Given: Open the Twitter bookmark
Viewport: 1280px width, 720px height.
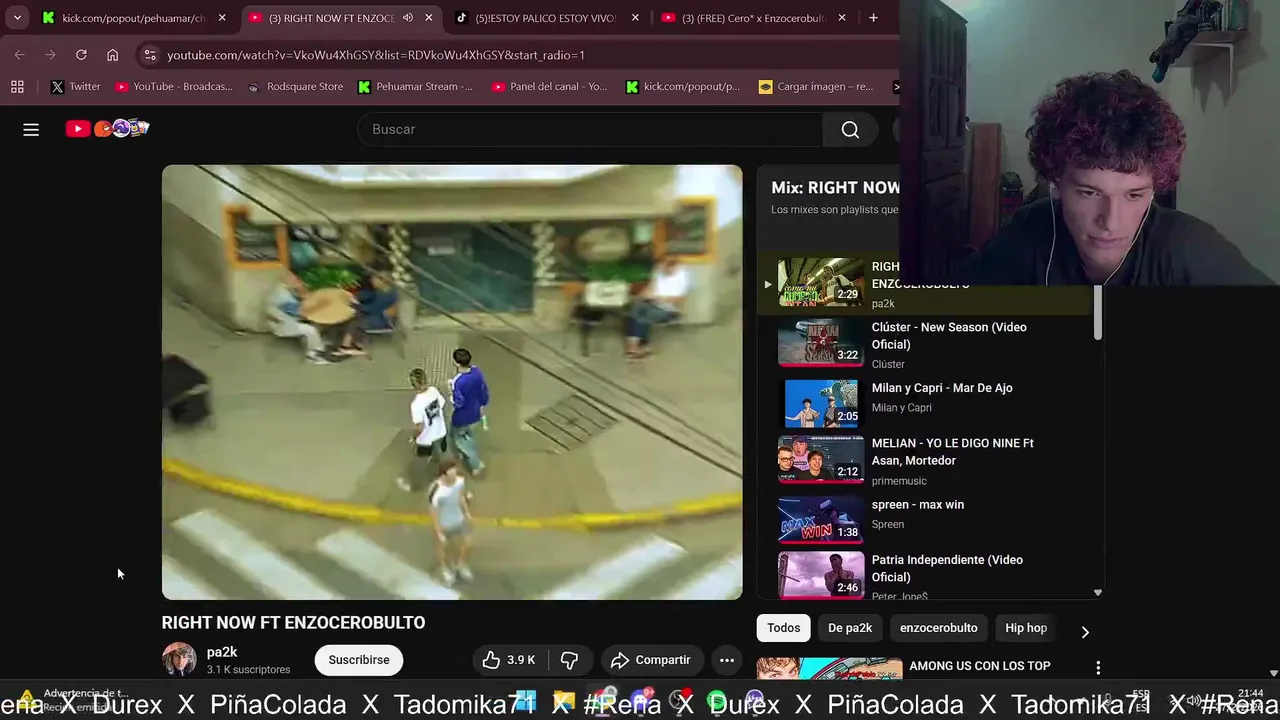Looking at the screenshot, I should 76,87.
